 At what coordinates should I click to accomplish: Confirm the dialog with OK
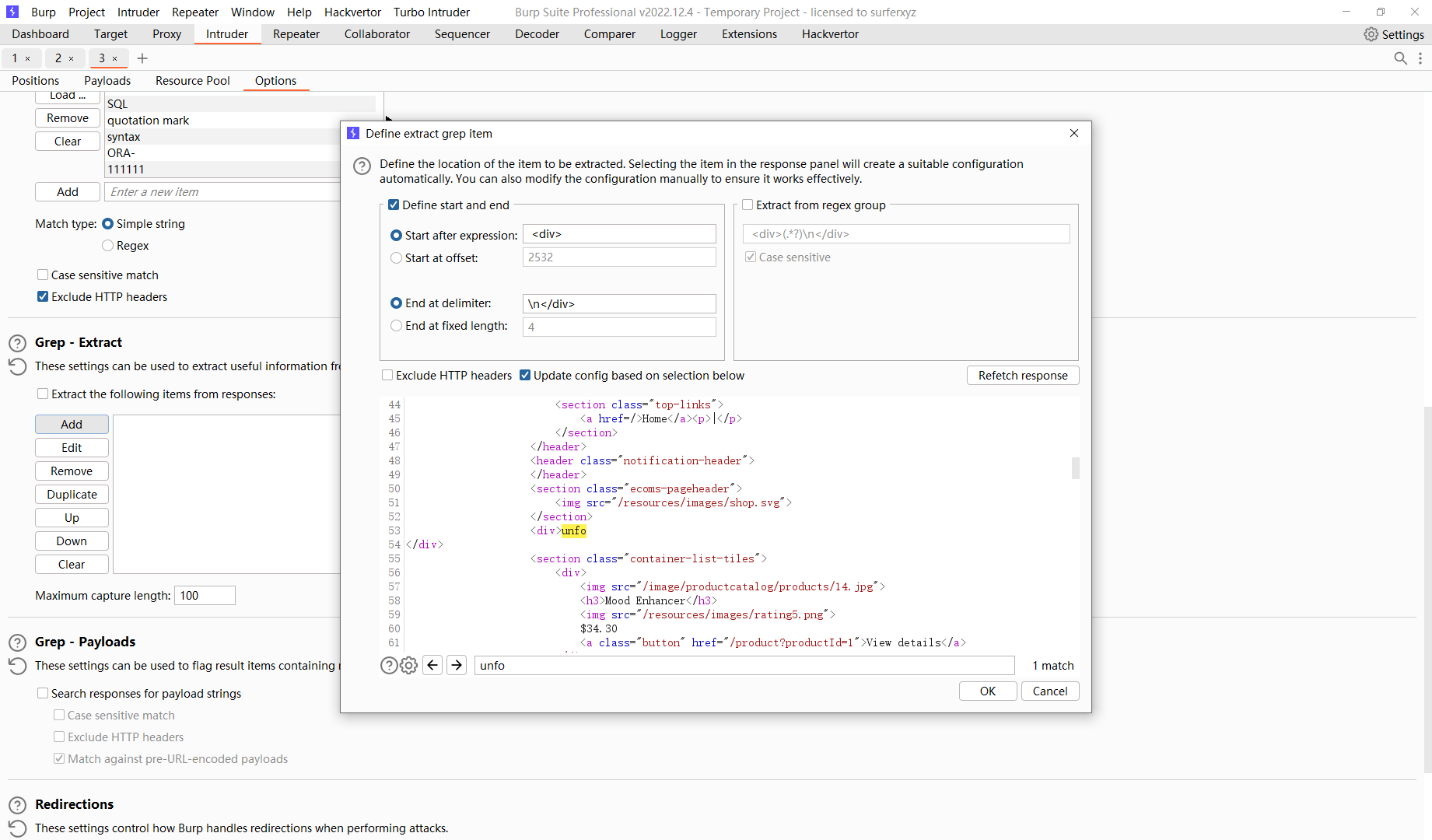[988, 691]
